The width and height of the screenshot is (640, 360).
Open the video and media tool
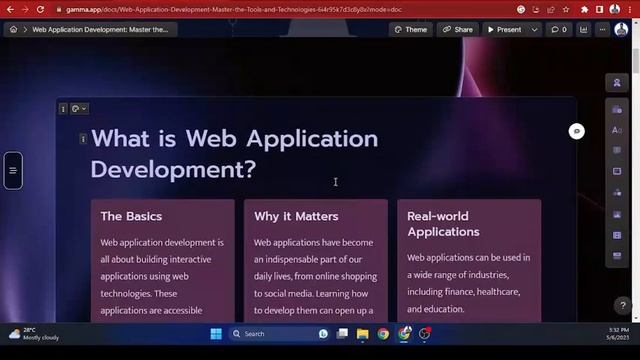[x=617, y=236]
